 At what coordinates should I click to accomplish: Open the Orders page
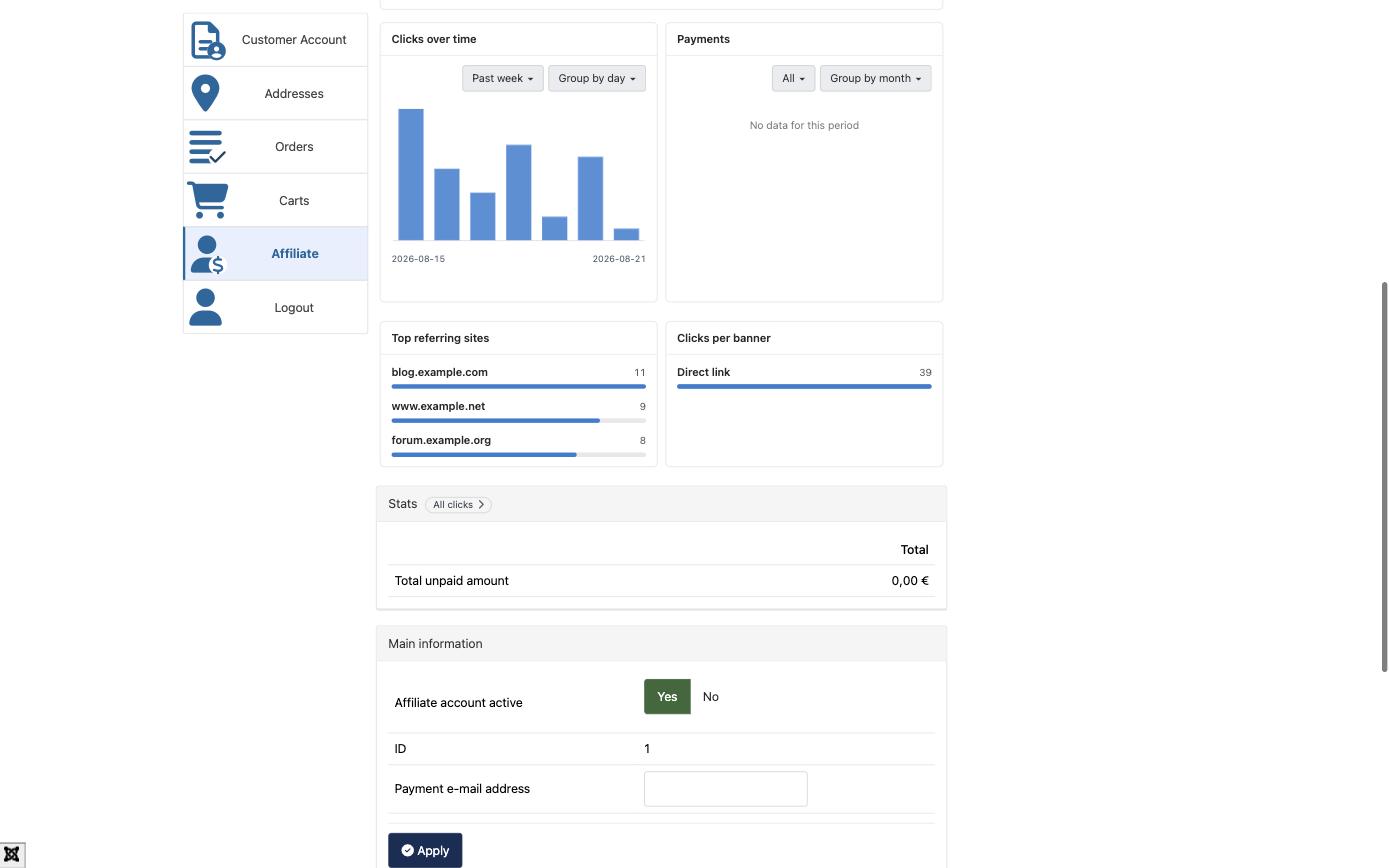click(x=276, y=147)
